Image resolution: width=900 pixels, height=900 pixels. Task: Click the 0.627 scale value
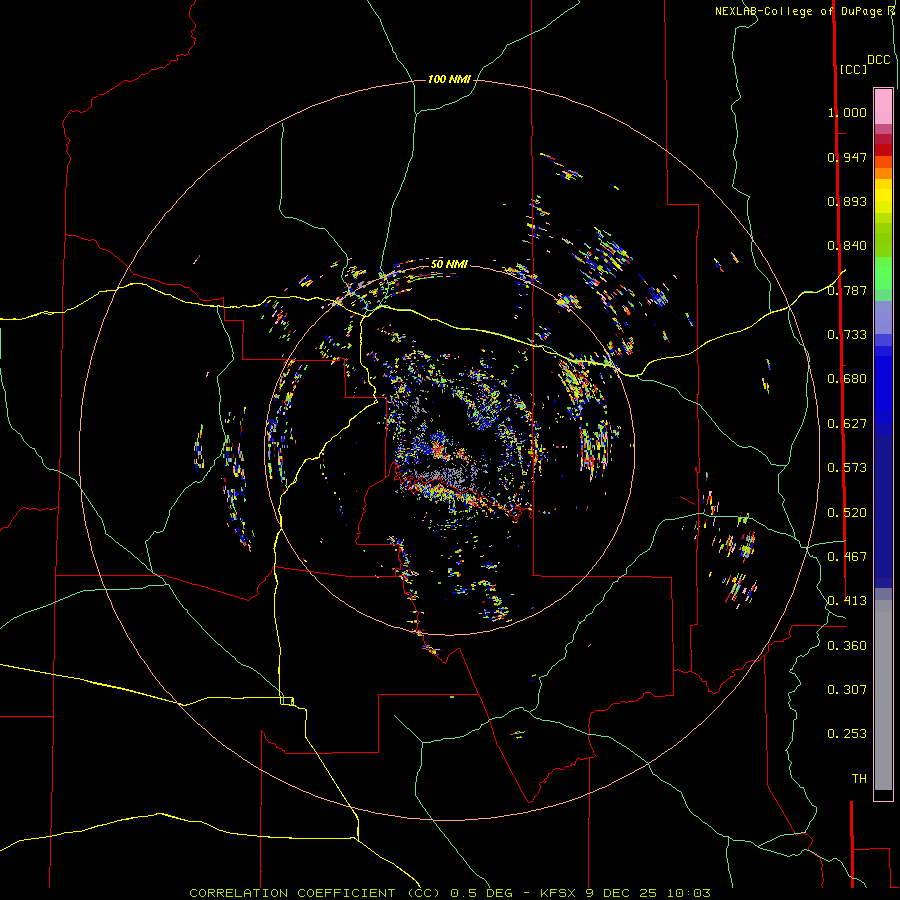tap(847, 424)
